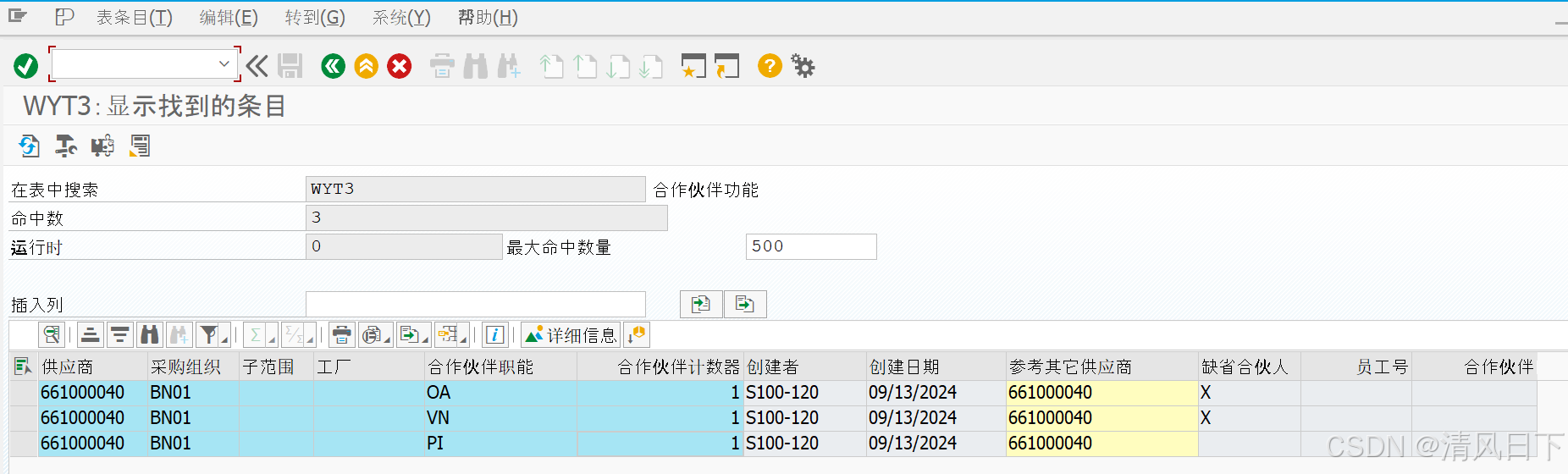This screenshot has width=1568, height=474.
Task: Open the 编辑(E) menu
Action: (x=229, y=18)
